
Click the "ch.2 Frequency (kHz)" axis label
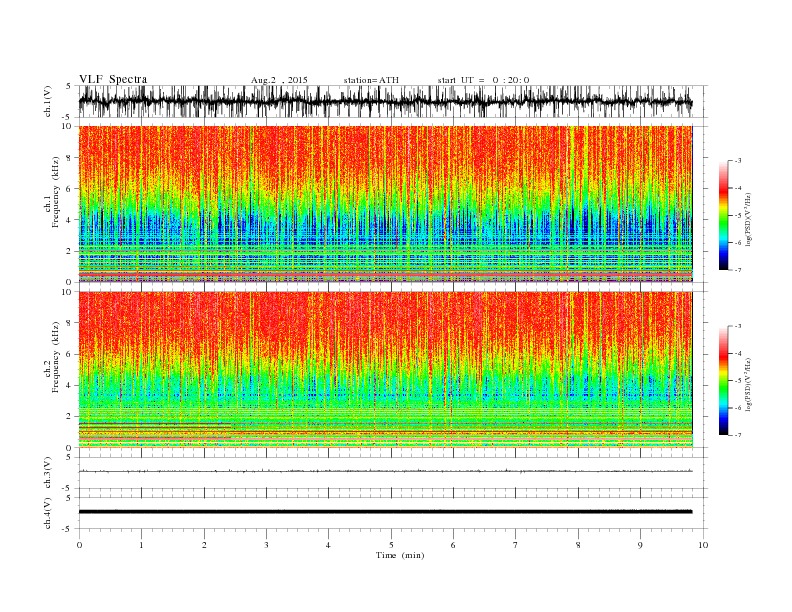pos(52,356)
